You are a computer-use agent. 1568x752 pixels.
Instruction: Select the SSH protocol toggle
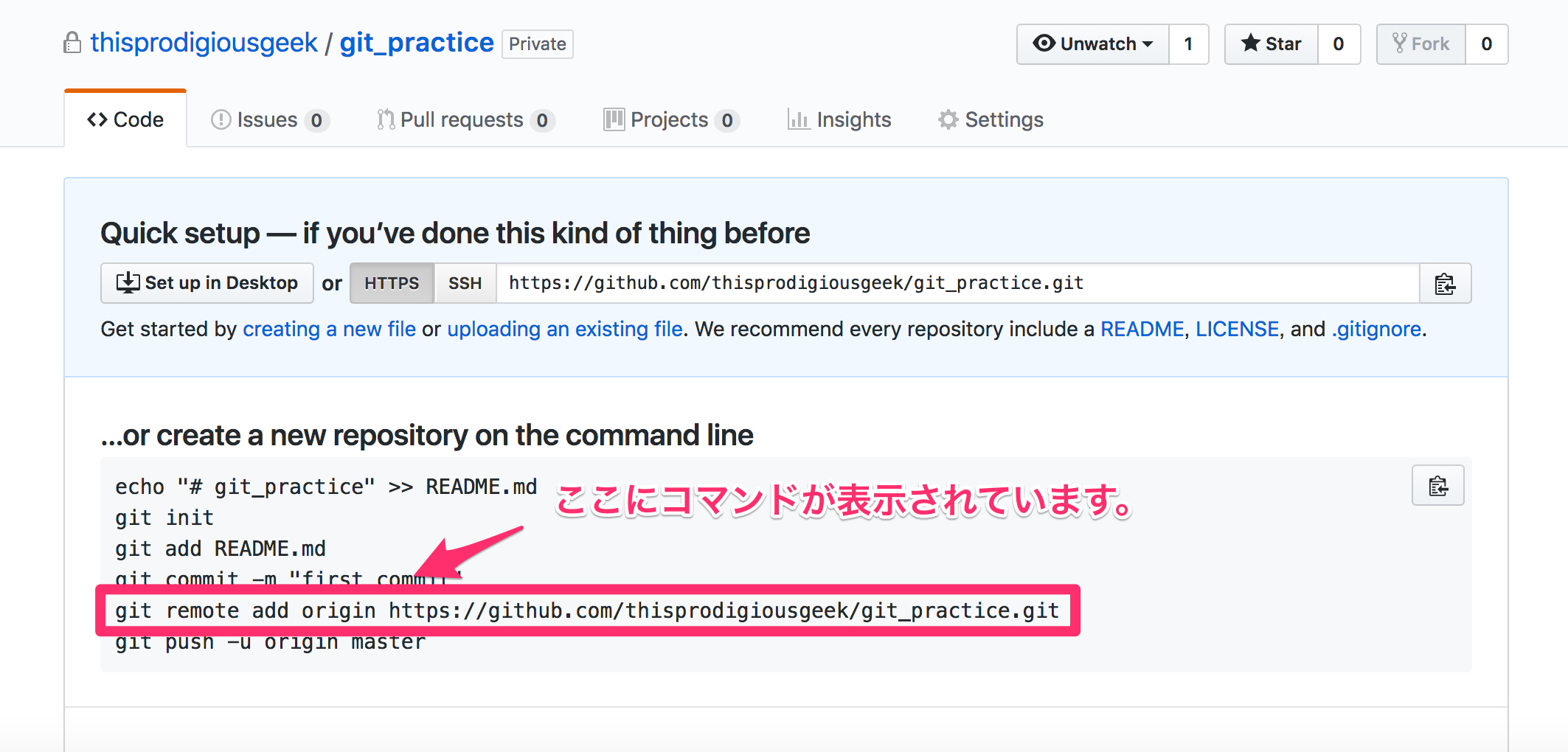[x=465, y=283]
